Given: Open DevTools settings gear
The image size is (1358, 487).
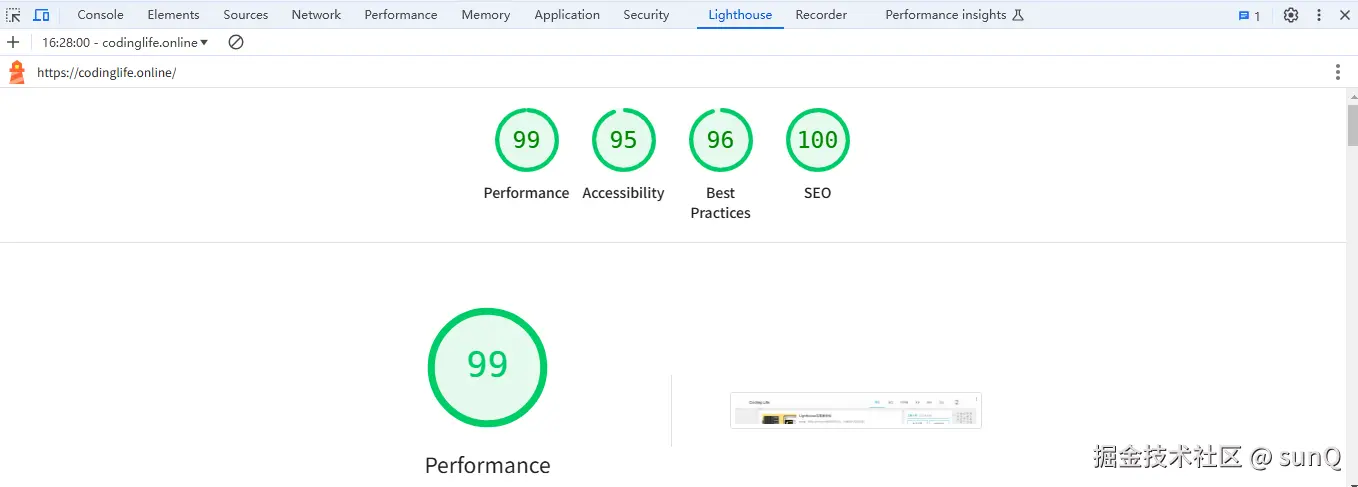Looking at the screenshot, I should pos(1291,15).
